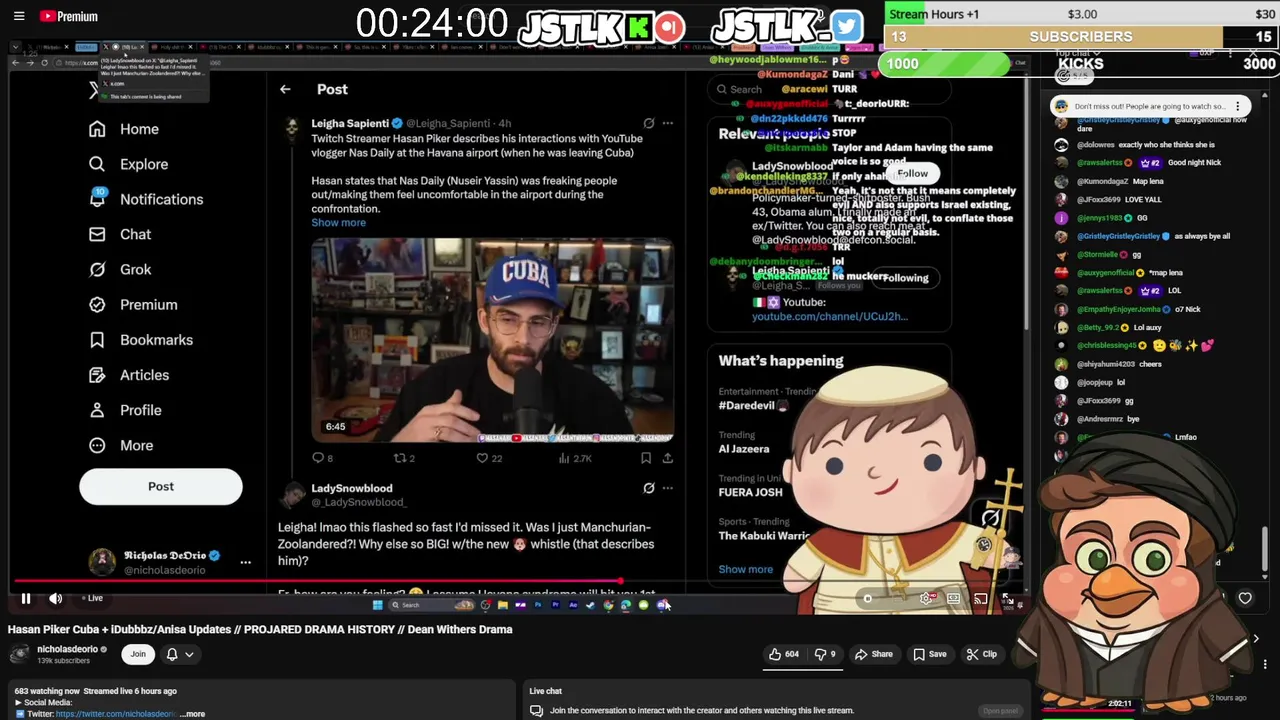Image resolution: width=1280 pixels, height=720 pixels.
Task: Expand the More item in X sidebar
Action: point(122,445)
